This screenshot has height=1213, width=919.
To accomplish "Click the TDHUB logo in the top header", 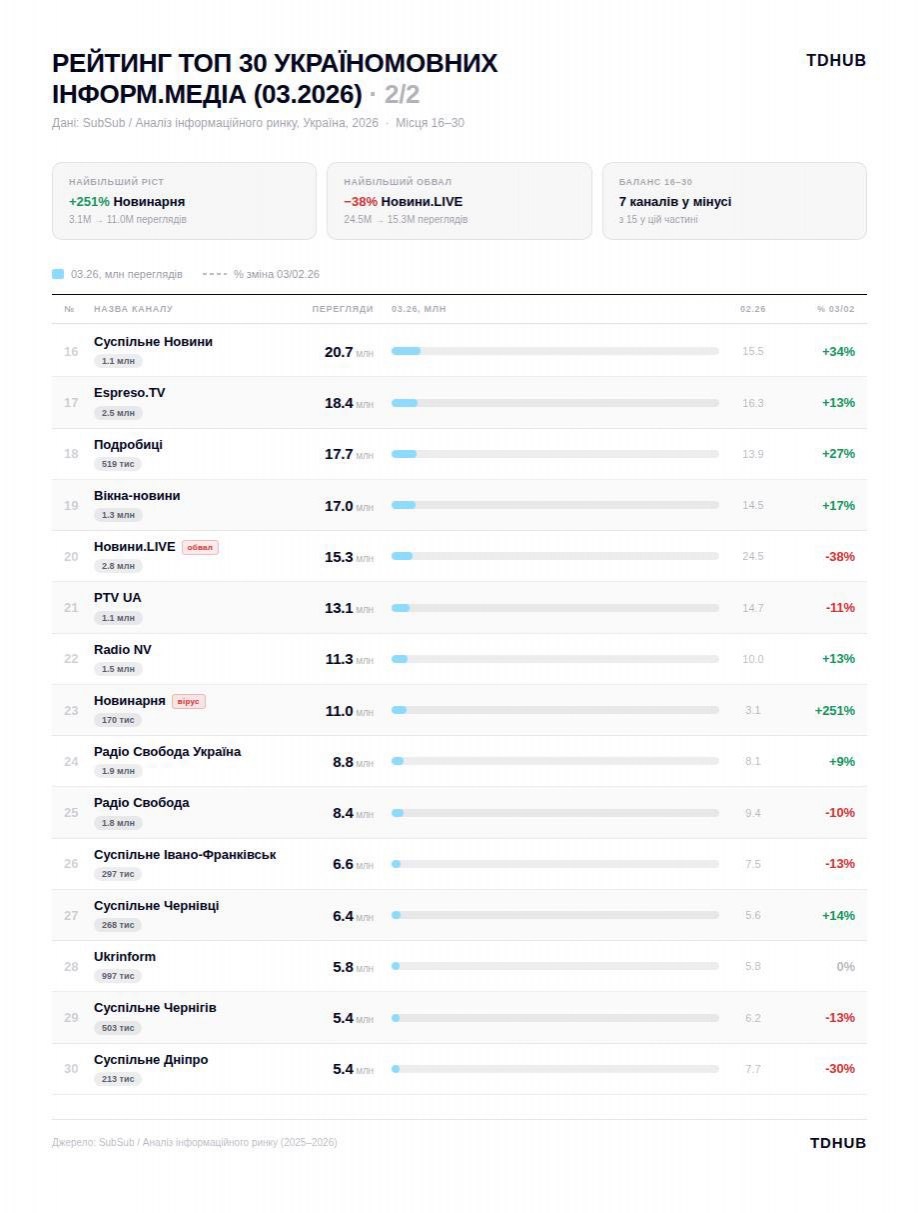I will coord(835,60).
